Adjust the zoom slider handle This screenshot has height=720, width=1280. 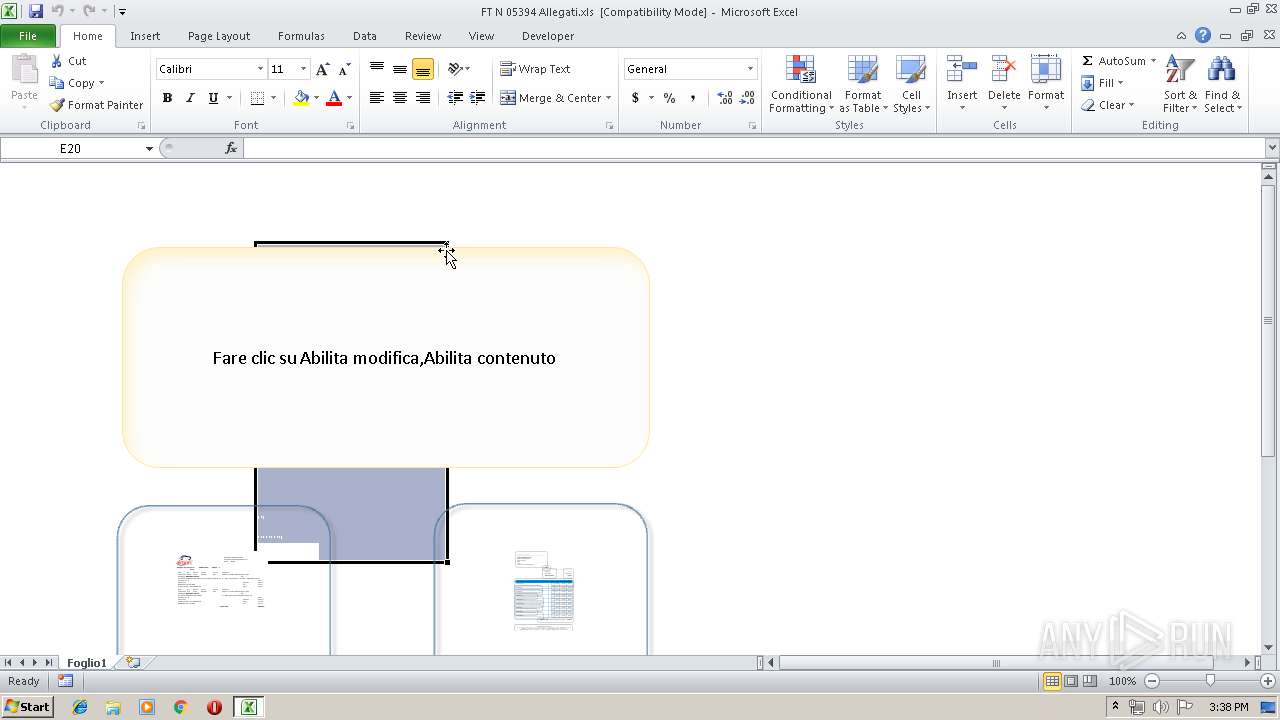click(1210, 681)
